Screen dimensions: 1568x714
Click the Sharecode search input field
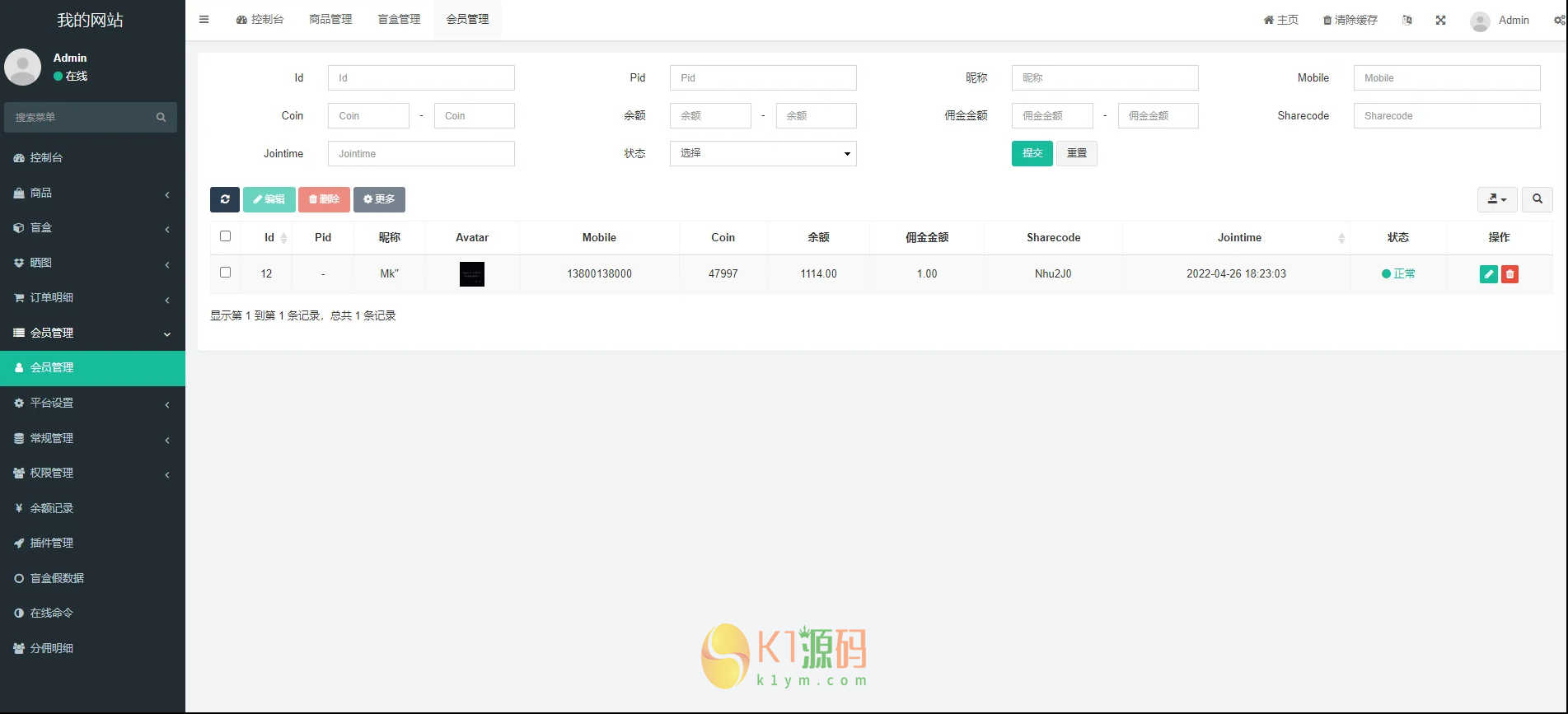tap(1447, 116)
